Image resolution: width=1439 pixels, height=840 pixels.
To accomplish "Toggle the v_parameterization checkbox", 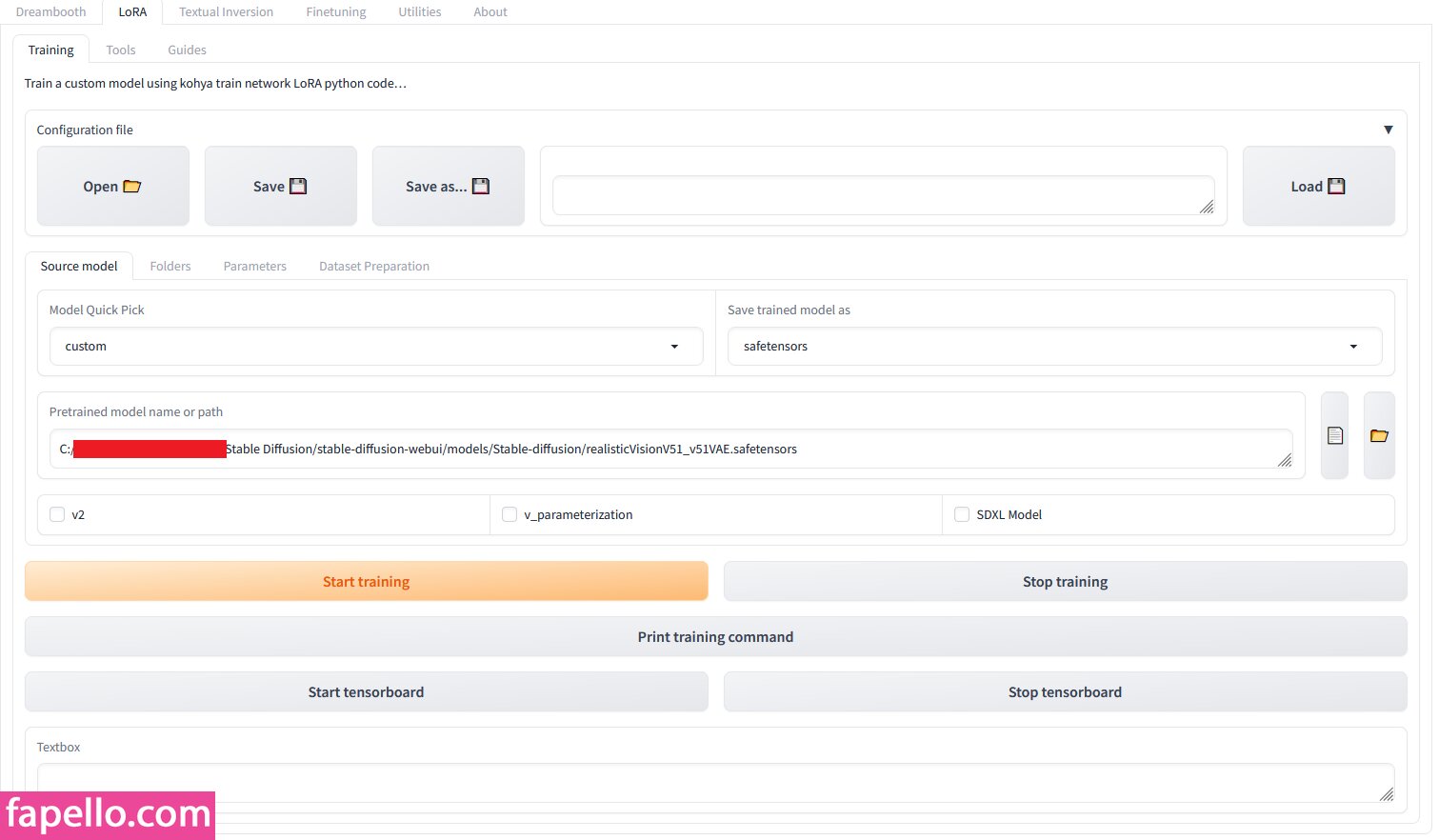I will point(510,514).
